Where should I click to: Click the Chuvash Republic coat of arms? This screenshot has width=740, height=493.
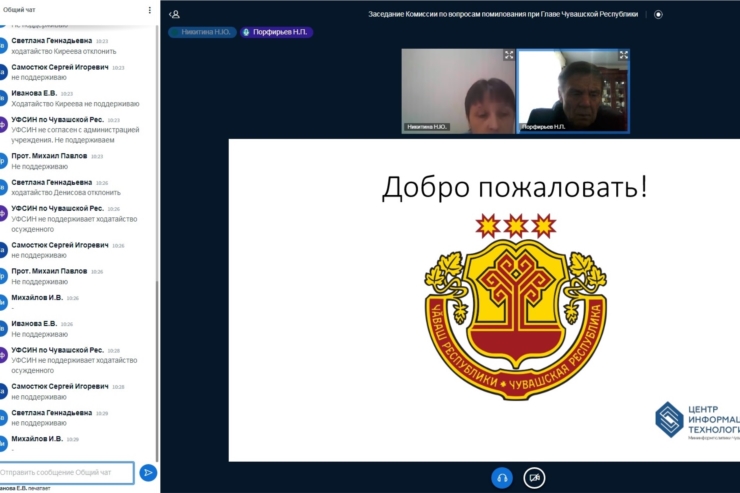pyautogui.click(x=515, y=307)
